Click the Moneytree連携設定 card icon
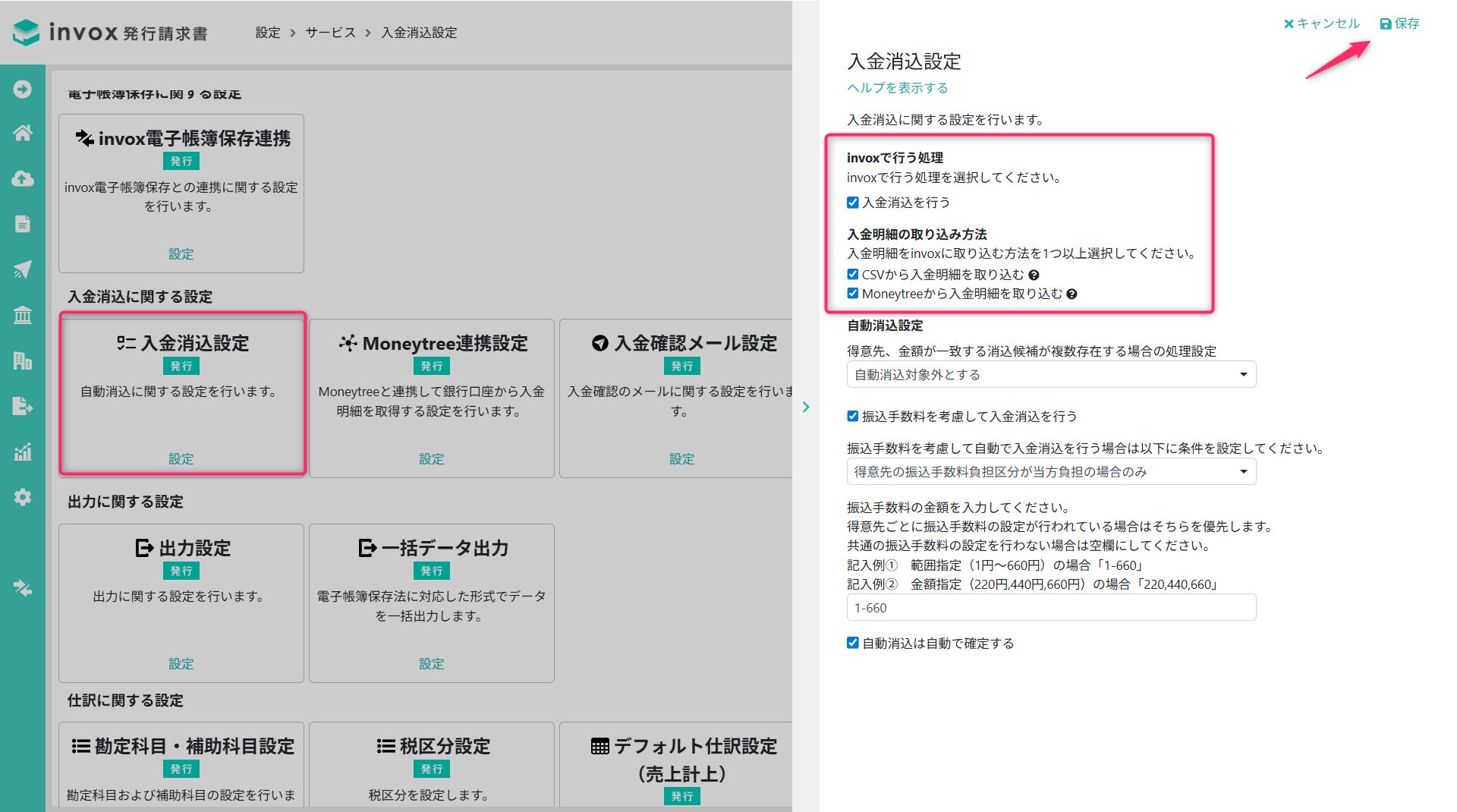1457x812 pixels. 348,343
